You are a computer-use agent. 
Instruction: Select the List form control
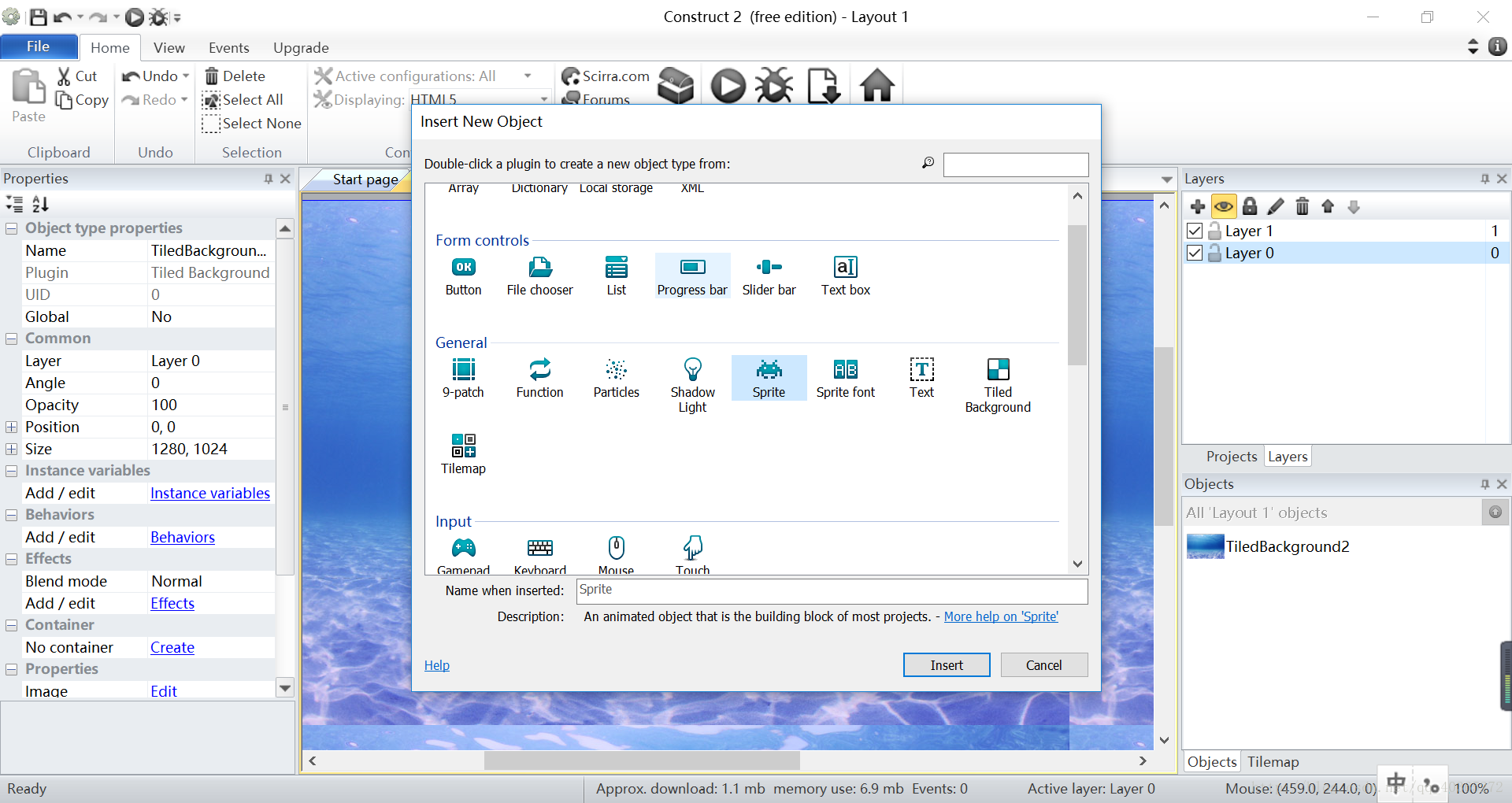pos(616,276)
